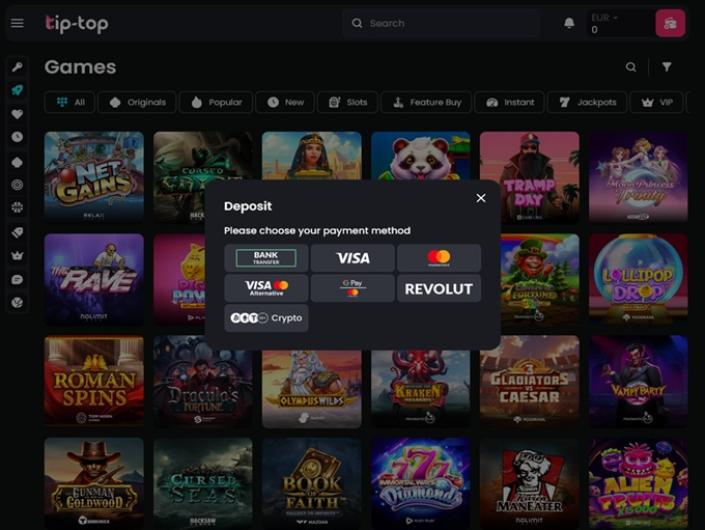Open the hamburger menu icon
The image size is (705, 530).
coord(17,23)
